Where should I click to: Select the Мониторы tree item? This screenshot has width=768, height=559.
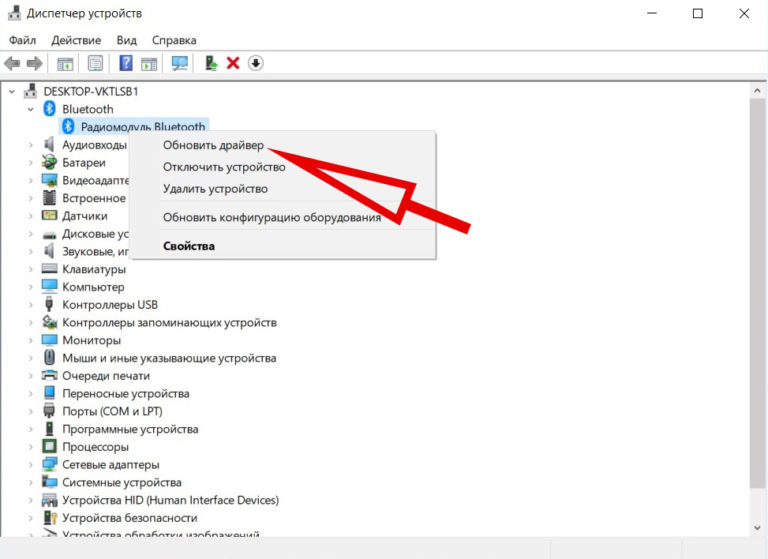coord(90,340)
